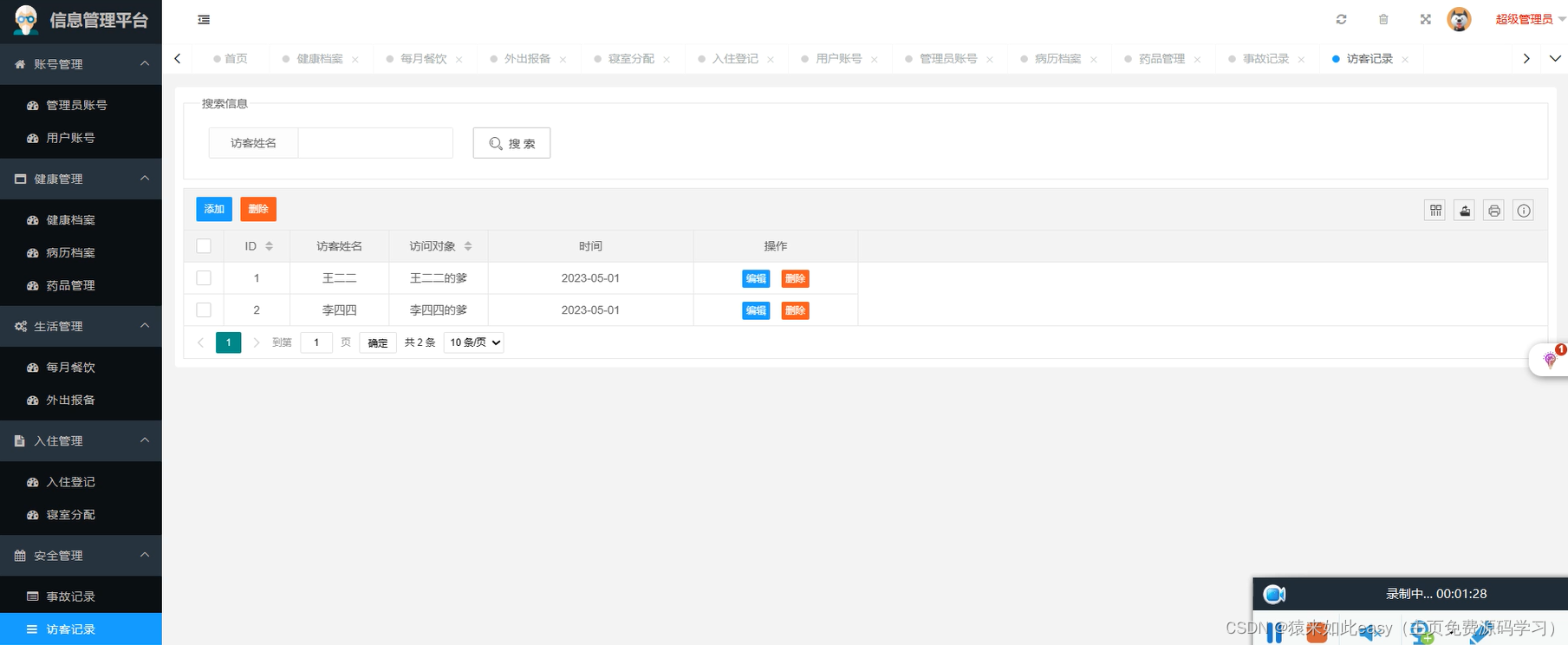The width and height of the screenshot is (1568, 645).
Task: Sort table by ID column arrows
Action: (269, 246)
